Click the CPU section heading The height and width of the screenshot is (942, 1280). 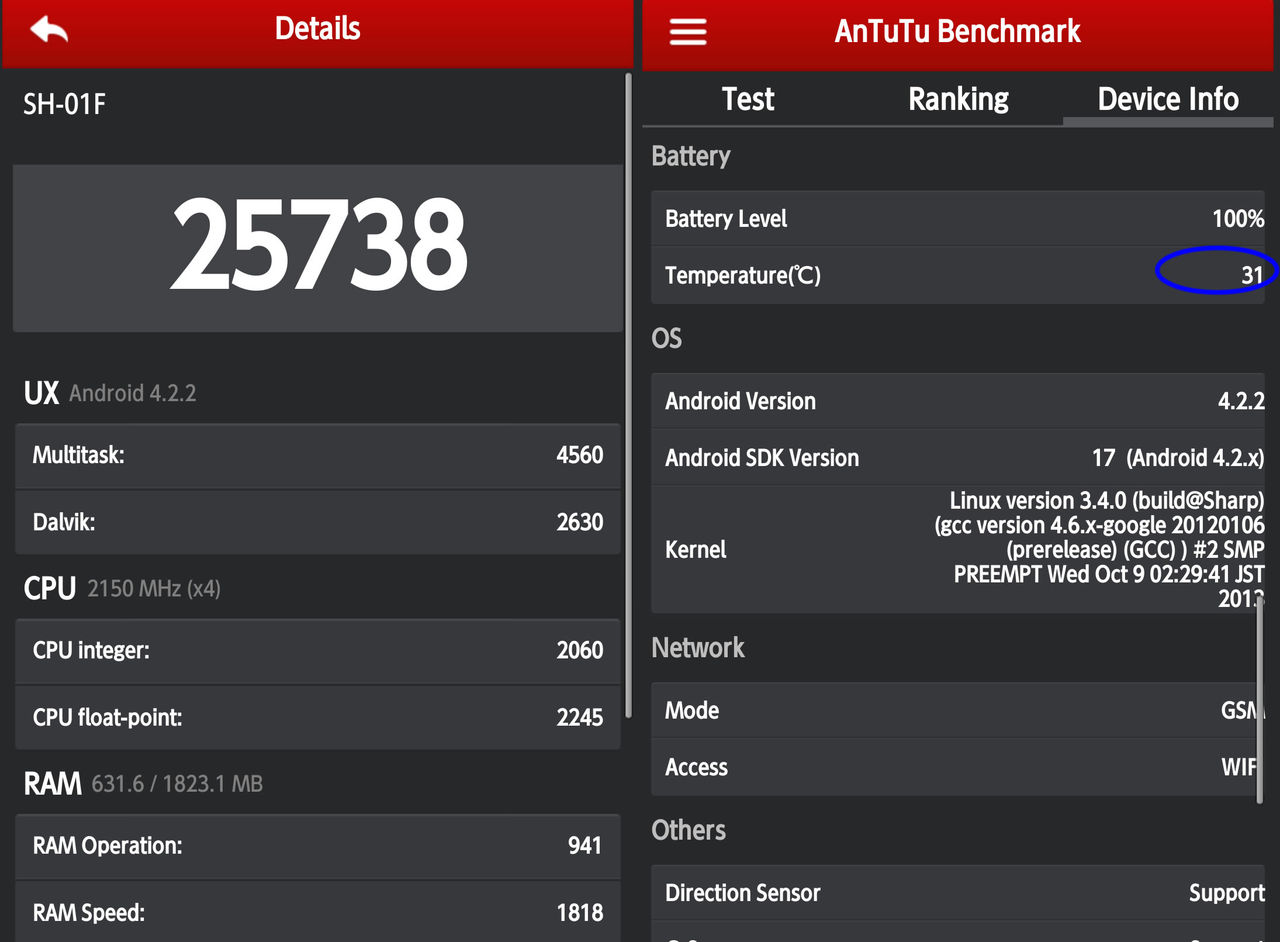click(x=50, y=588)
